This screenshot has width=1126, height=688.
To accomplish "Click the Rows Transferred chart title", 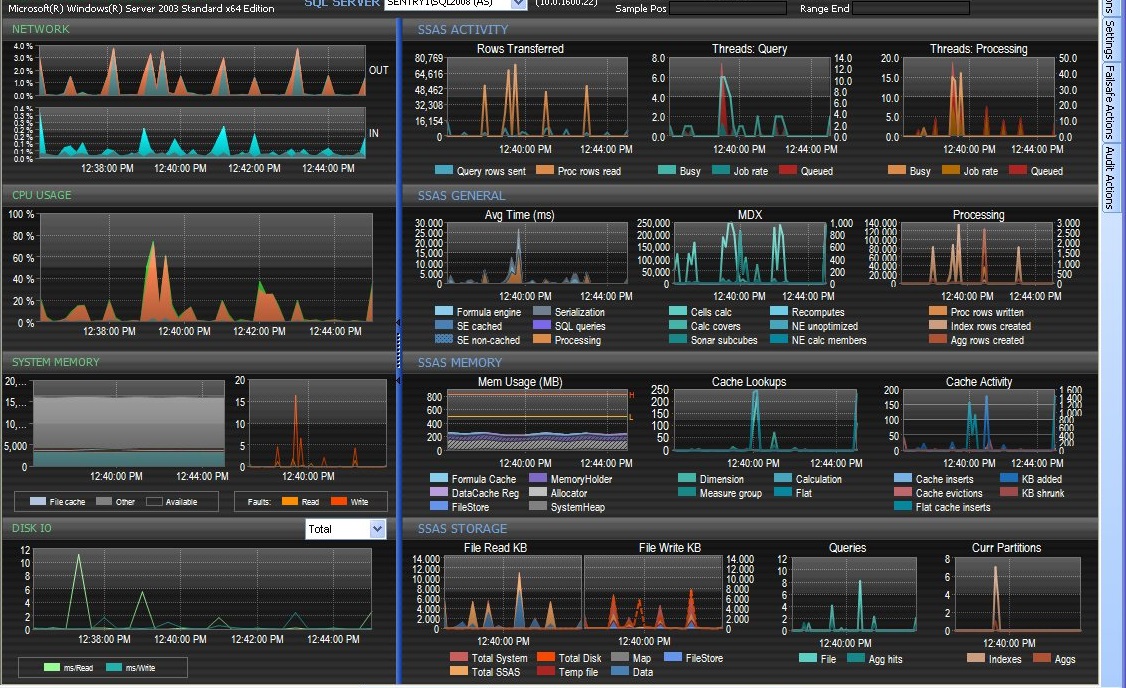I will point(521,49).
